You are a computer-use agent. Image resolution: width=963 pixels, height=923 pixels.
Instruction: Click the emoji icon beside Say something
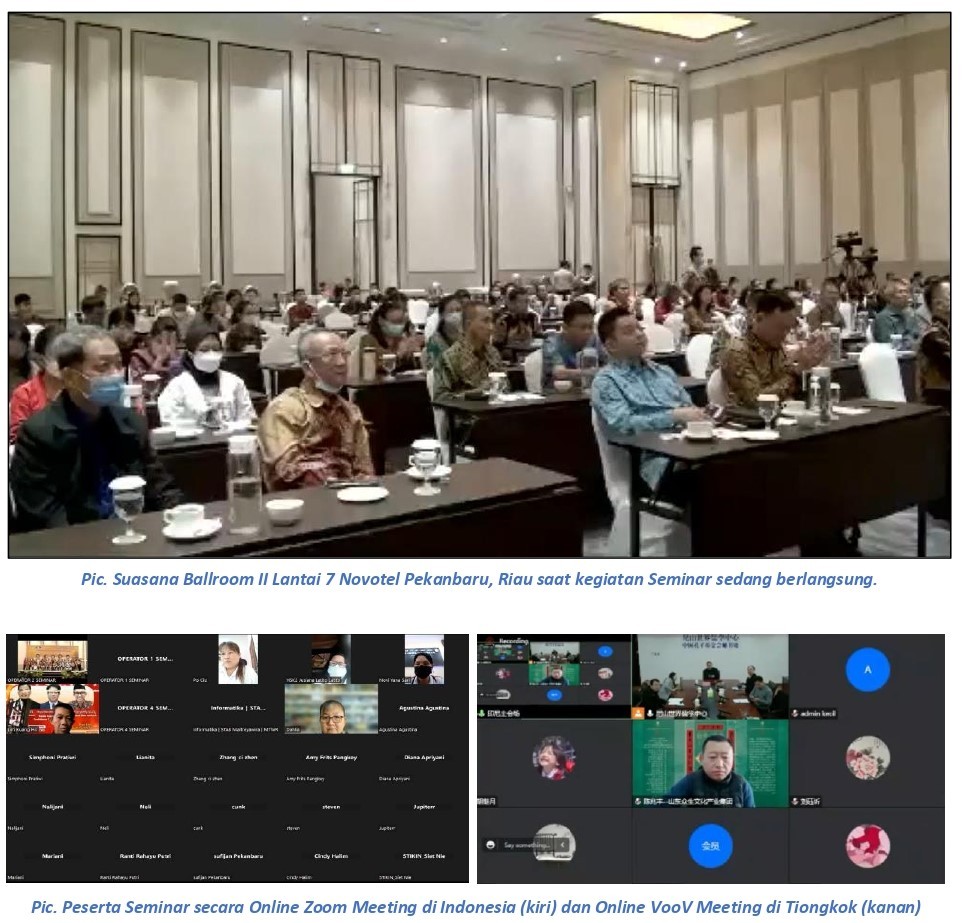[489, 845]
